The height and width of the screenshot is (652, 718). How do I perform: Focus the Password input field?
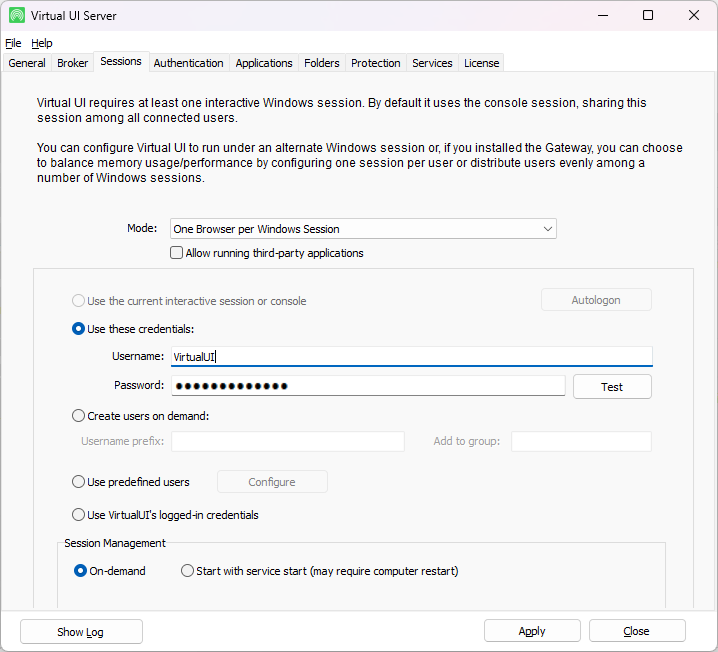point(368,386)
